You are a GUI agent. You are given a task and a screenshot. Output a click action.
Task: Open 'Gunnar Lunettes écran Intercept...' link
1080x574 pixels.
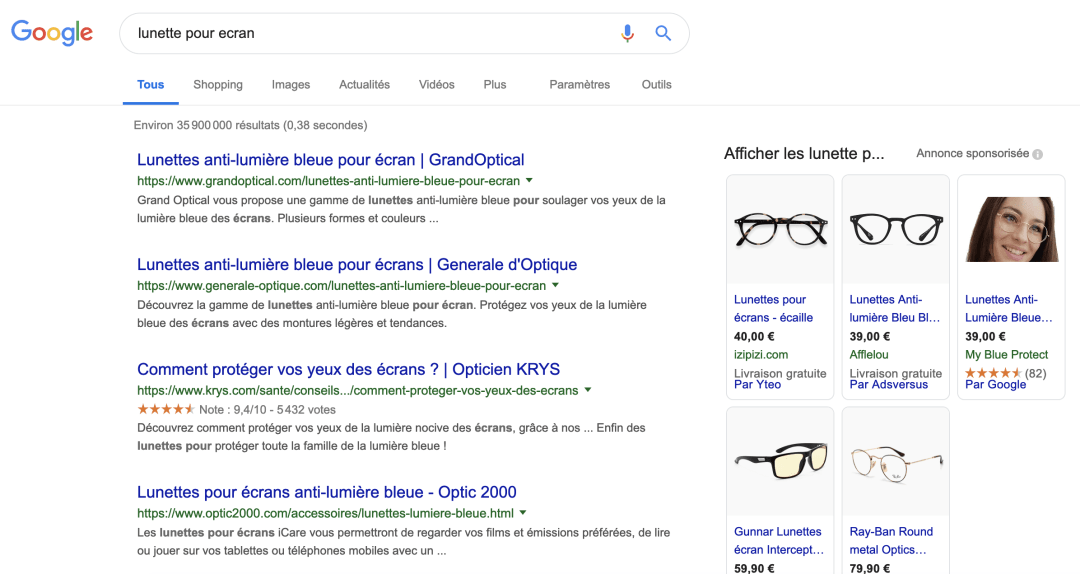[x=778, y=541]
